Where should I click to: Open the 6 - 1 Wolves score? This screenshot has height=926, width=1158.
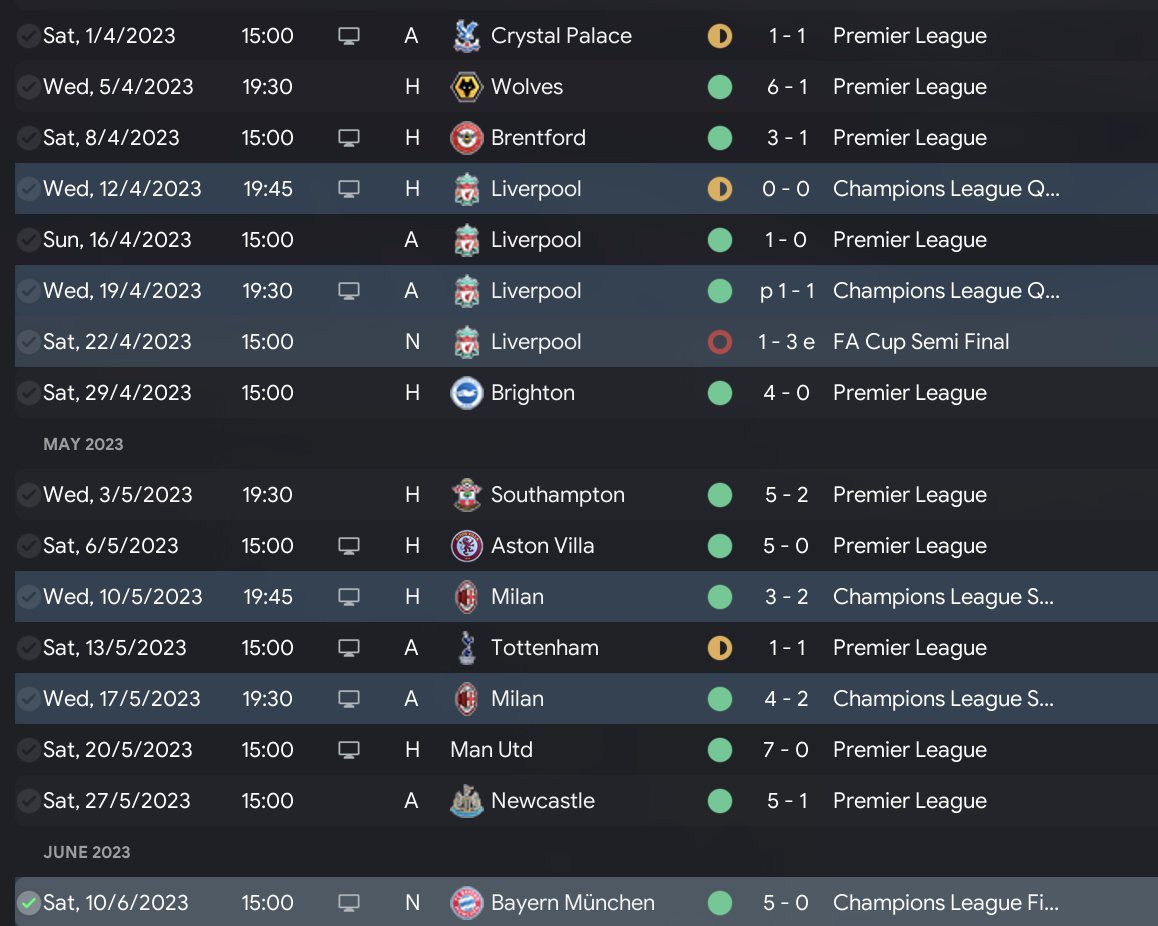[787, 87]
